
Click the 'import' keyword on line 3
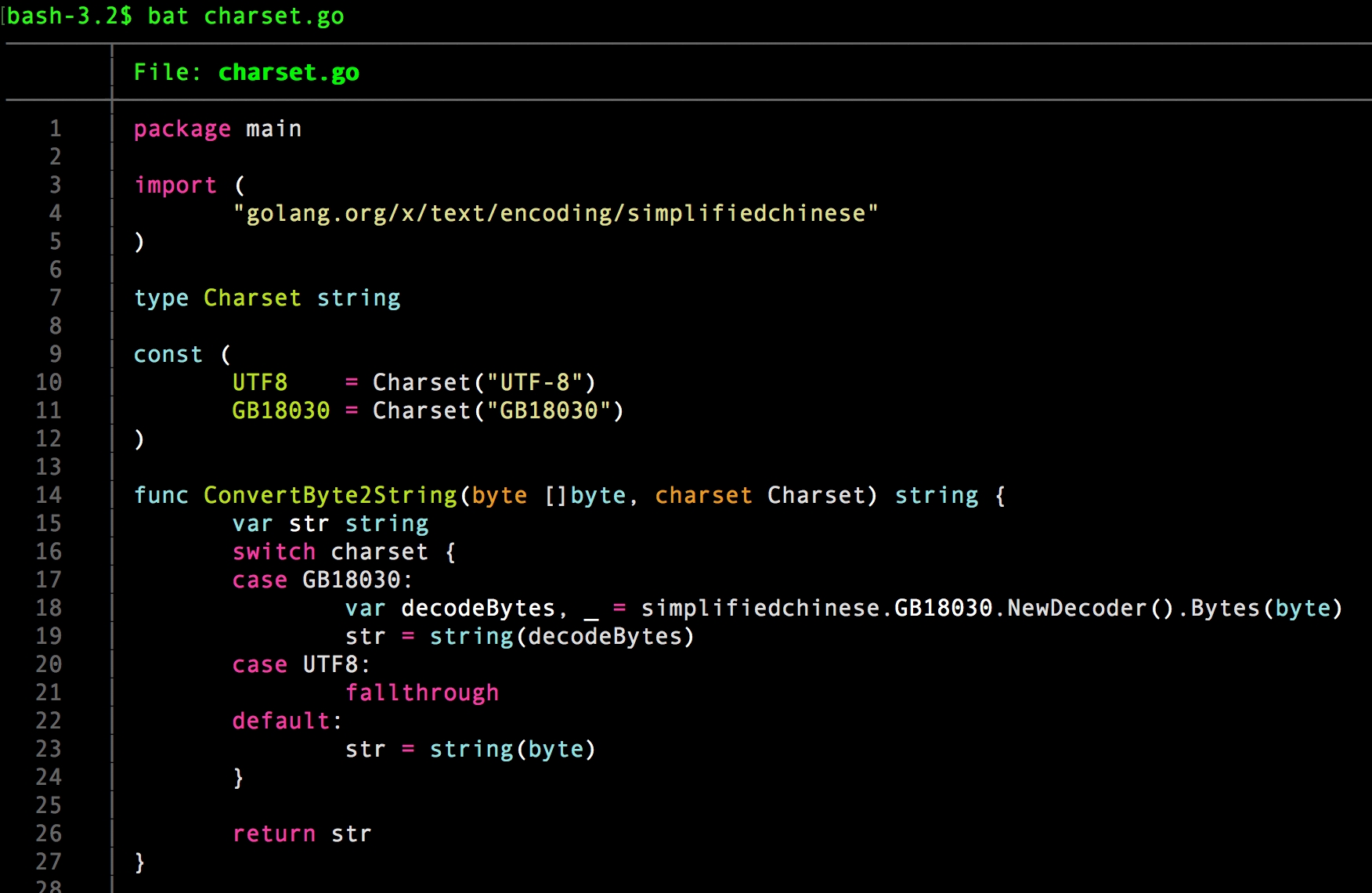(x=175, y=186)
